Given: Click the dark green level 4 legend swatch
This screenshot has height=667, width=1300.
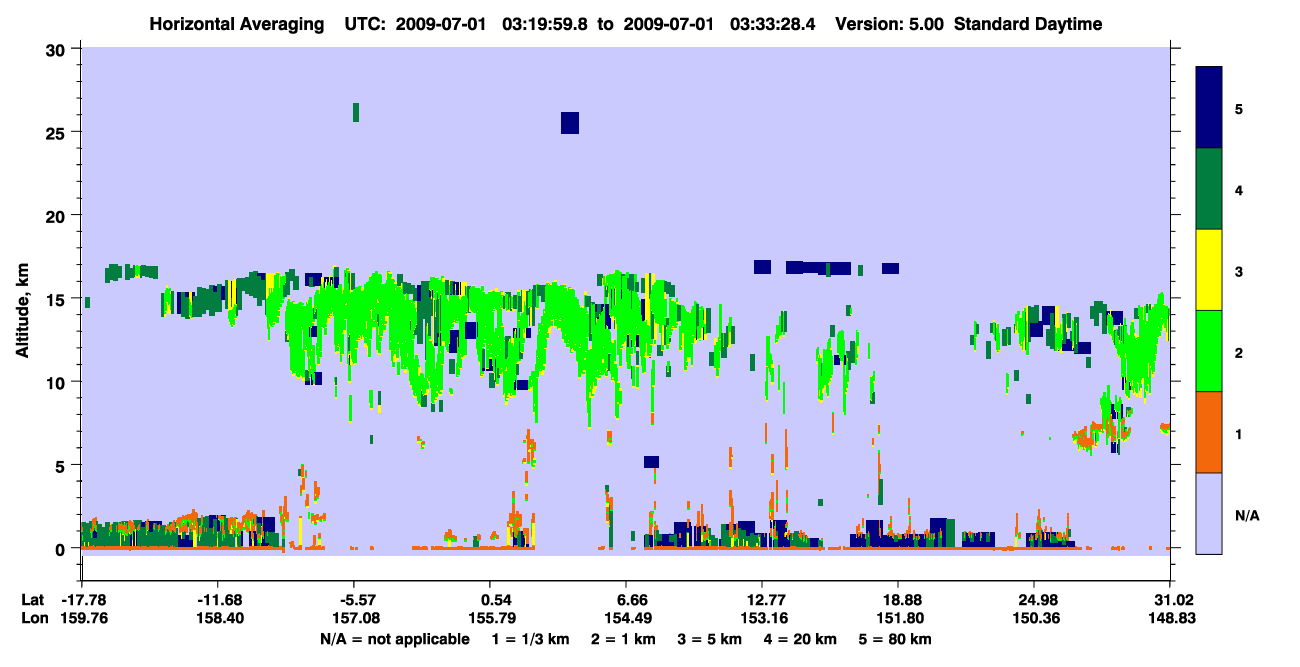Looking at the screenshot, I should click(x=1209, y=189).
